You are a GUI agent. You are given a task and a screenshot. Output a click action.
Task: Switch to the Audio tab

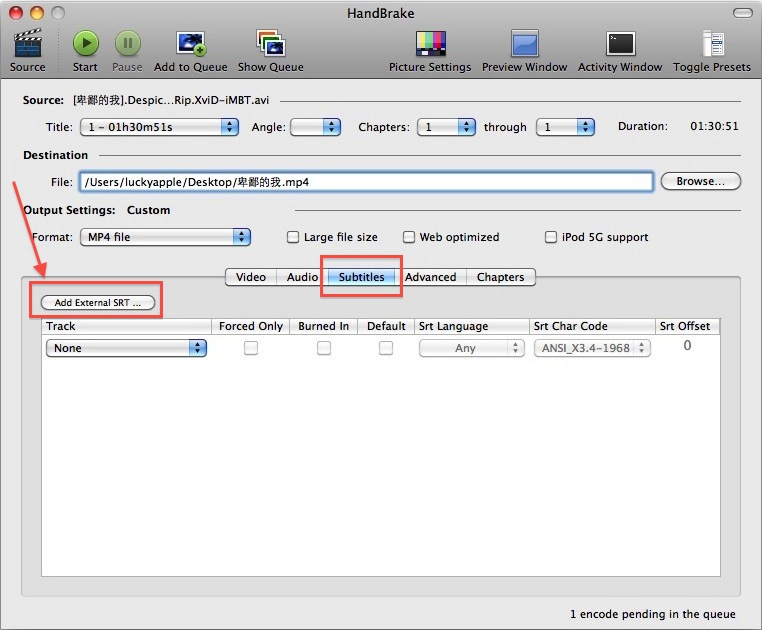point(302,277)
